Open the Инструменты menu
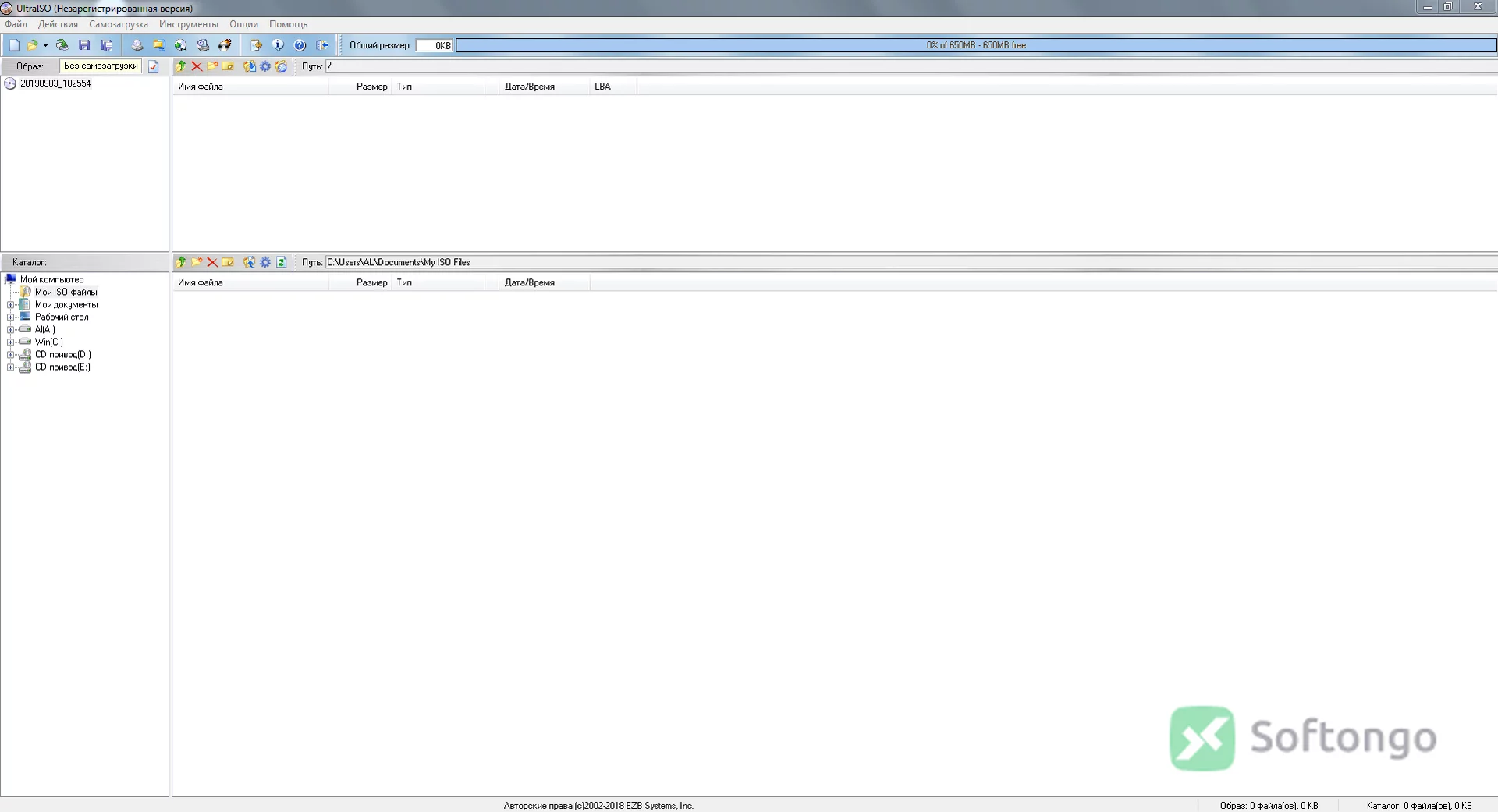Viewport: 1498px width, 812px height. pyautogui.click(x=189, y=24)
